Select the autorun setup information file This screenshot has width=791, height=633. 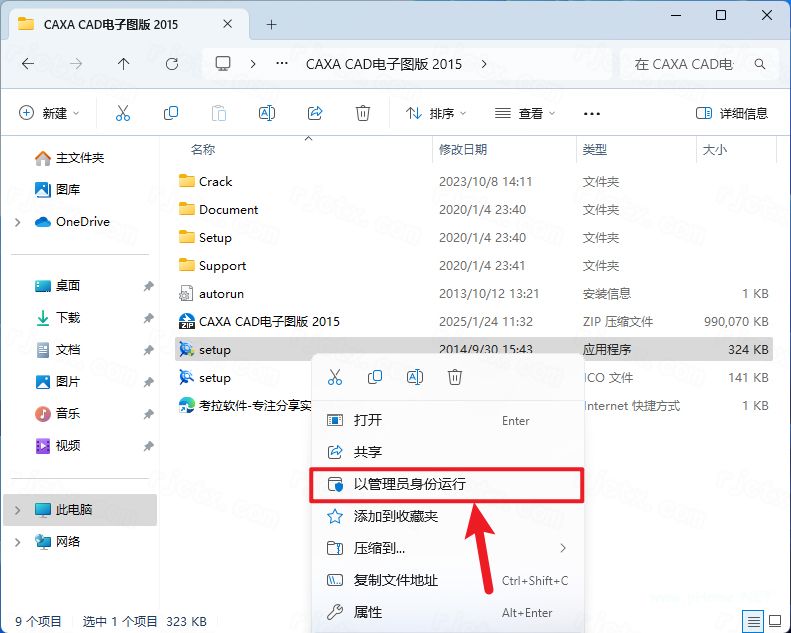coord(474,293)
